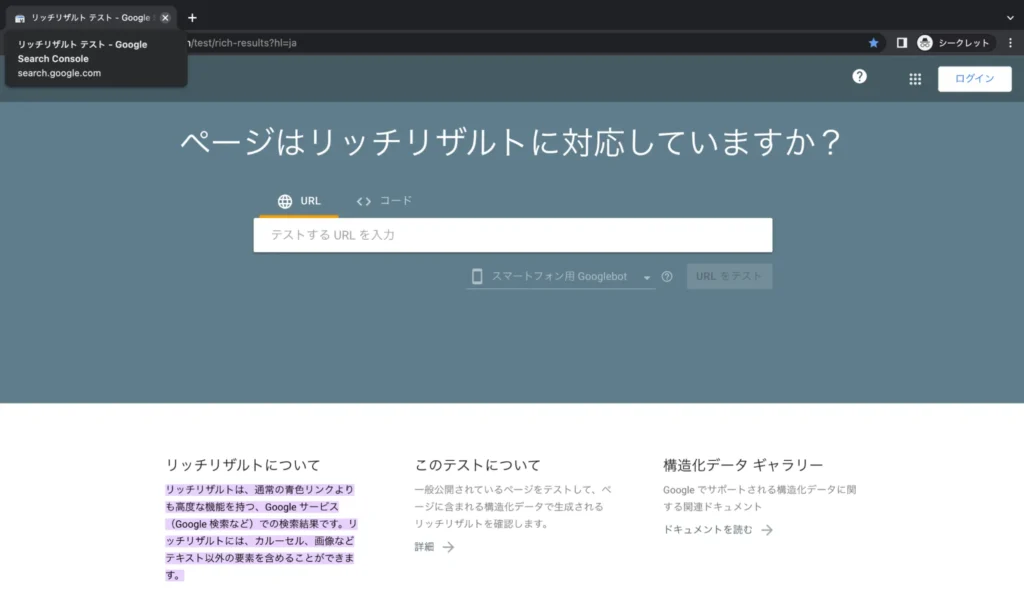Open the side panel icon in browser toolbar
Screen dimensions: 1024x590
[x=901, y=43]
